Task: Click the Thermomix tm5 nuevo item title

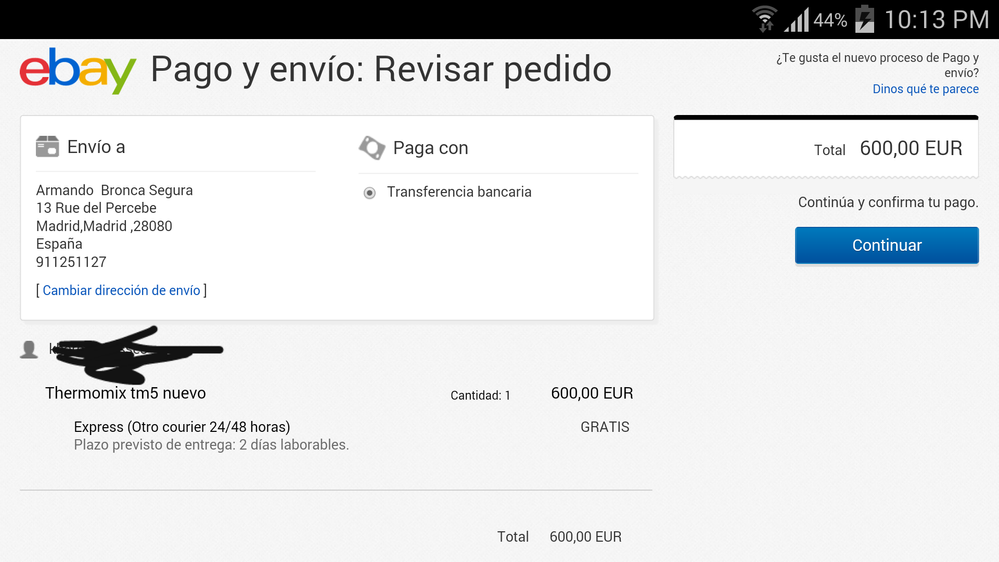Action: click(x=126, y=393)
